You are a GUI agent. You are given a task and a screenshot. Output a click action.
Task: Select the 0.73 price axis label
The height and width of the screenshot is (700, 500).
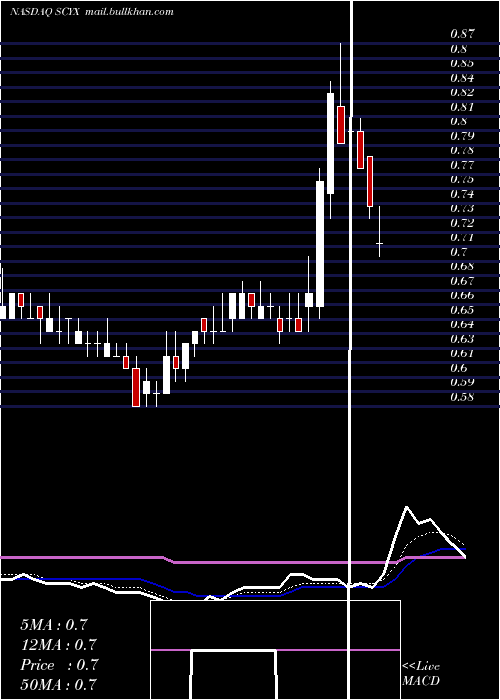click(x=462, y=208)
